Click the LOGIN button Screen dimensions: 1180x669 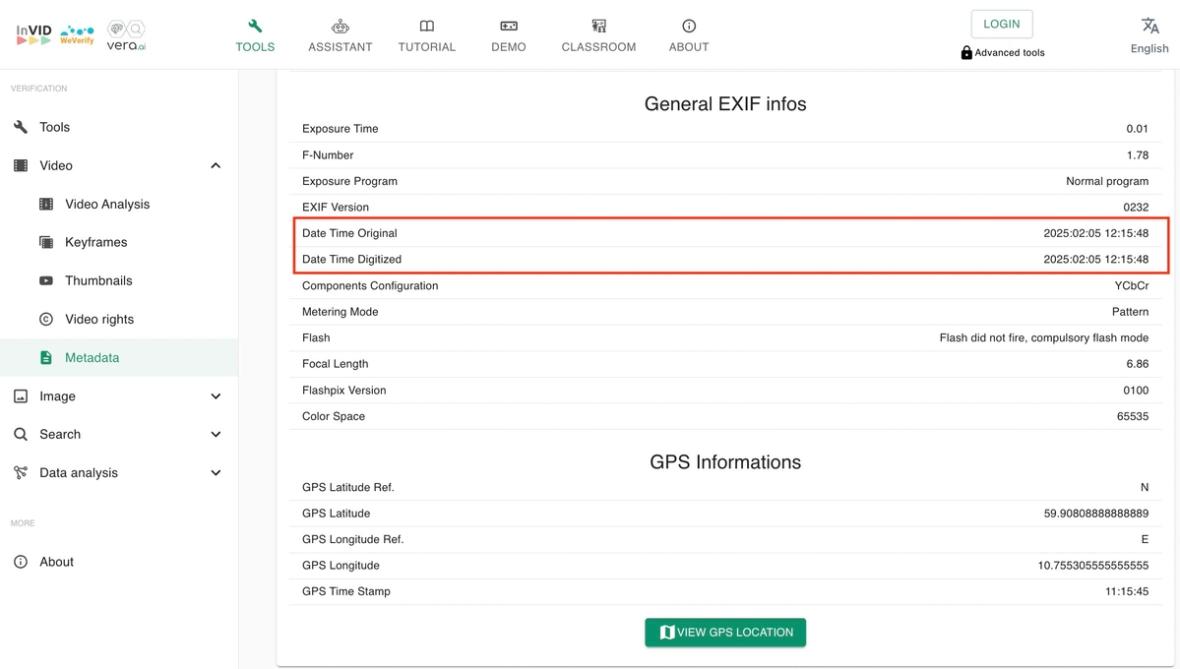coord(1002,24)
